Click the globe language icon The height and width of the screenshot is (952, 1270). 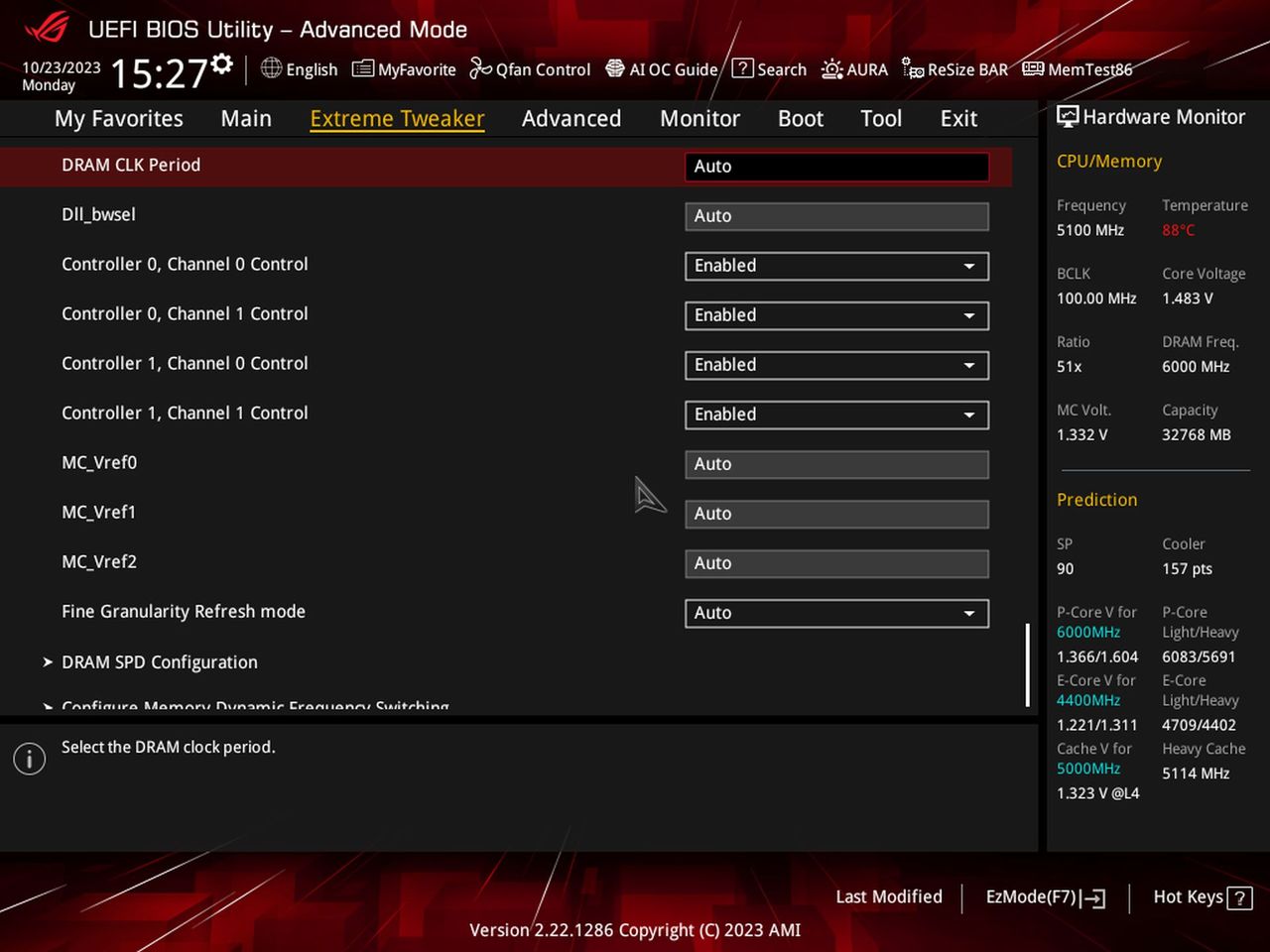click(271, 68)
